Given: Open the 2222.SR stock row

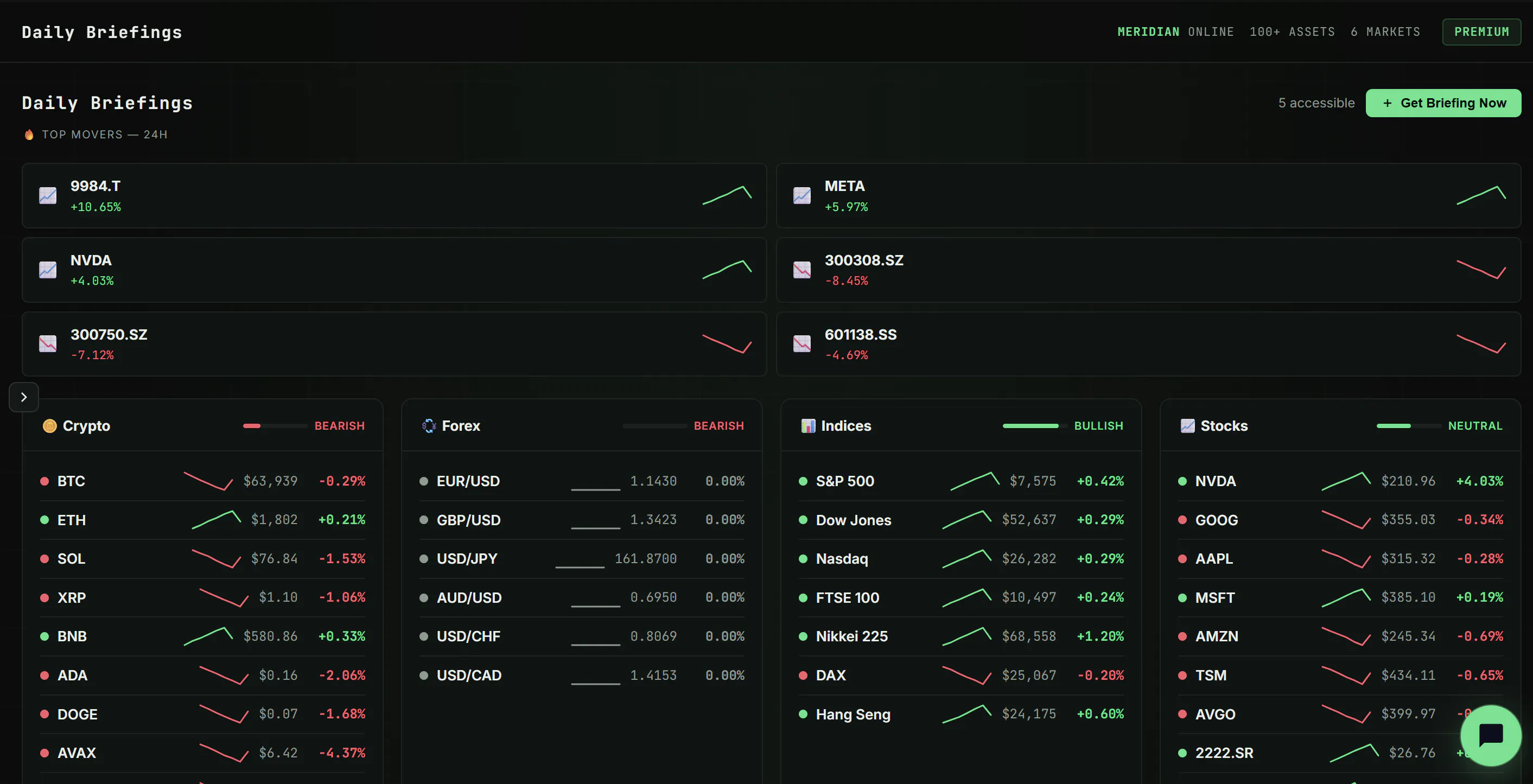Looking at the screenshot, I should [1340, 753].
